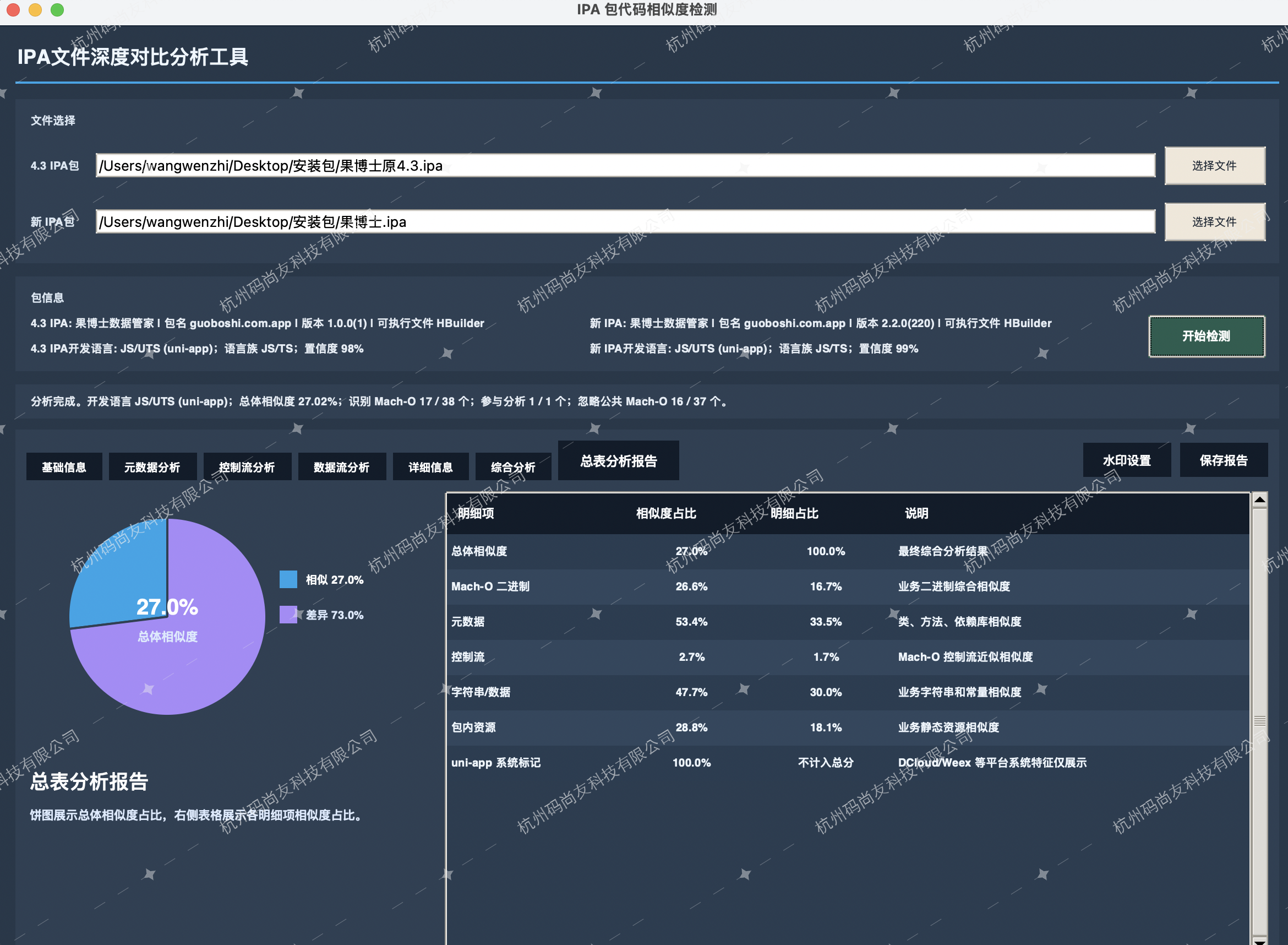Select the 数据流分析 tab
Screen dimensions: 1288x945
342,467
